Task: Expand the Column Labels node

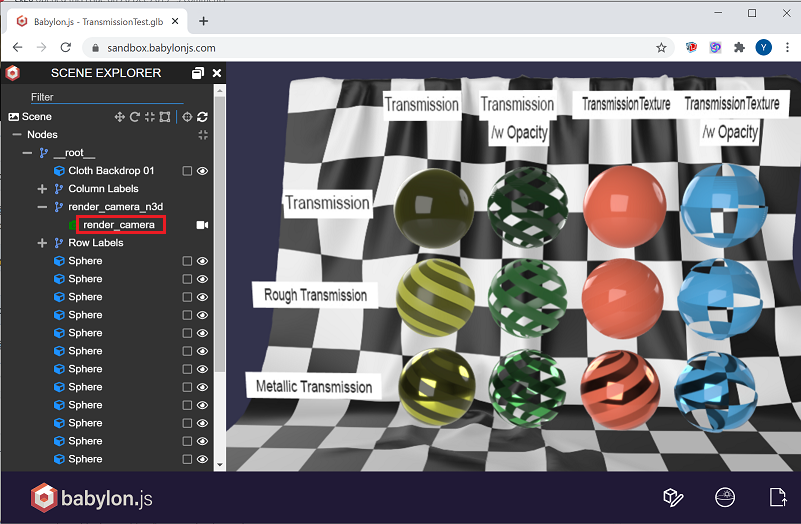Action: [42, 189]
